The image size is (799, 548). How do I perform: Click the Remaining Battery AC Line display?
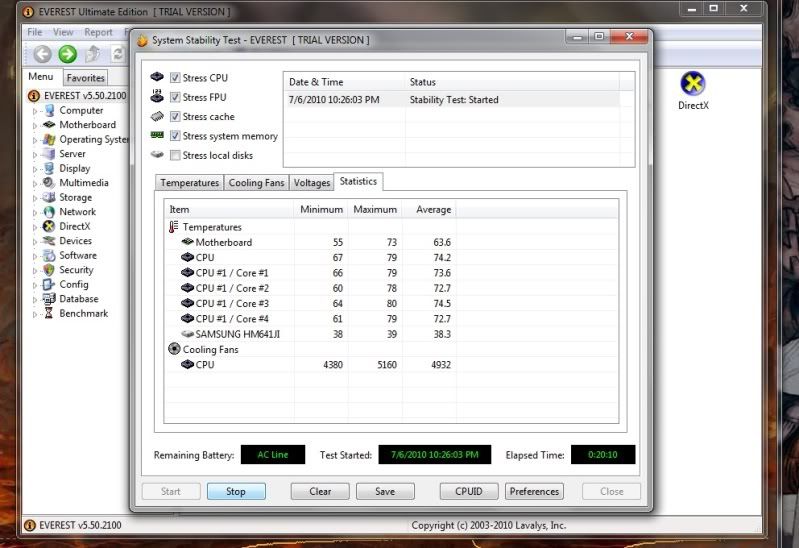click(x=273, y=455)
